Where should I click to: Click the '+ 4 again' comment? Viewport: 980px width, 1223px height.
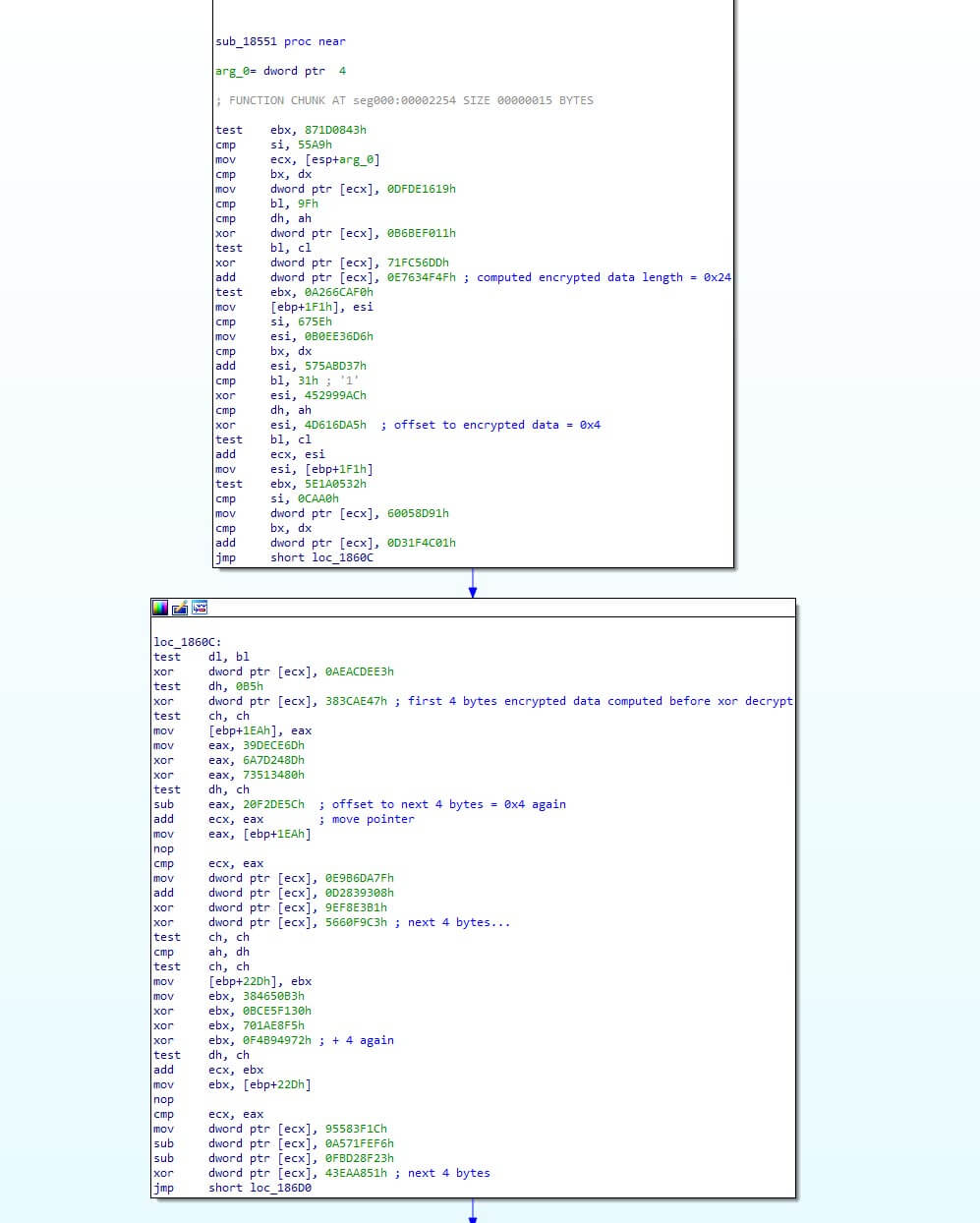[x=356, y=1040]
